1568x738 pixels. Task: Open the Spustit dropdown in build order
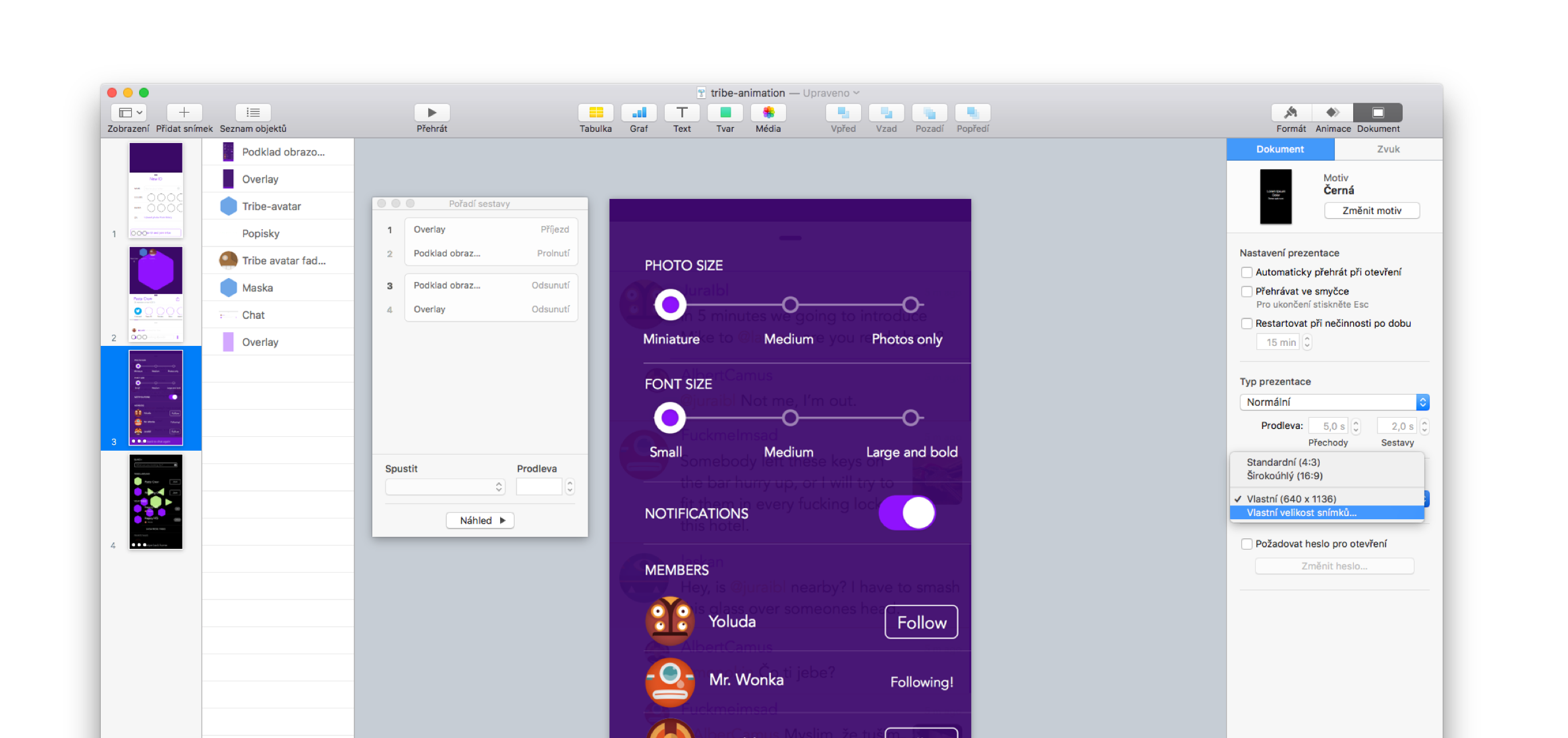(445, 487)
